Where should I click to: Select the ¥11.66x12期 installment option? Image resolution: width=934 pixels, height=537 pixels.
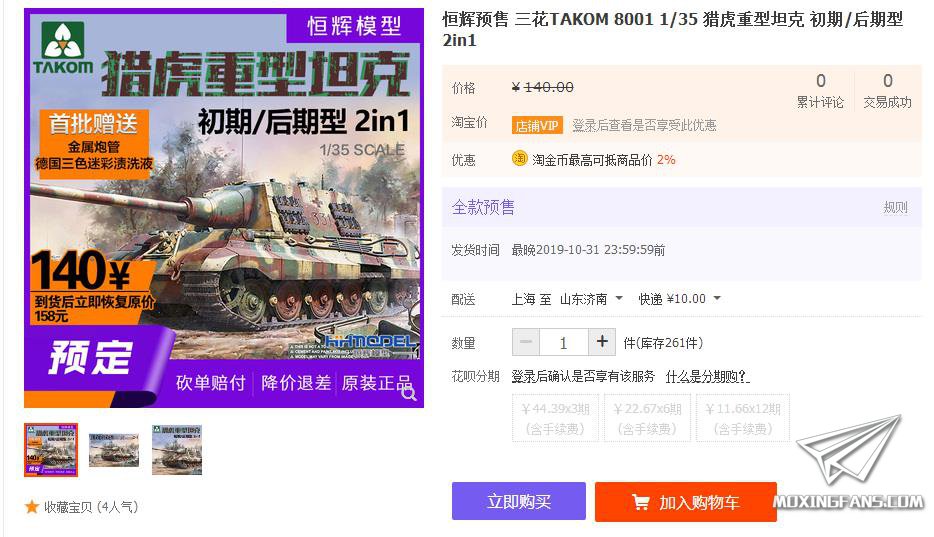(x=743, y=418)
